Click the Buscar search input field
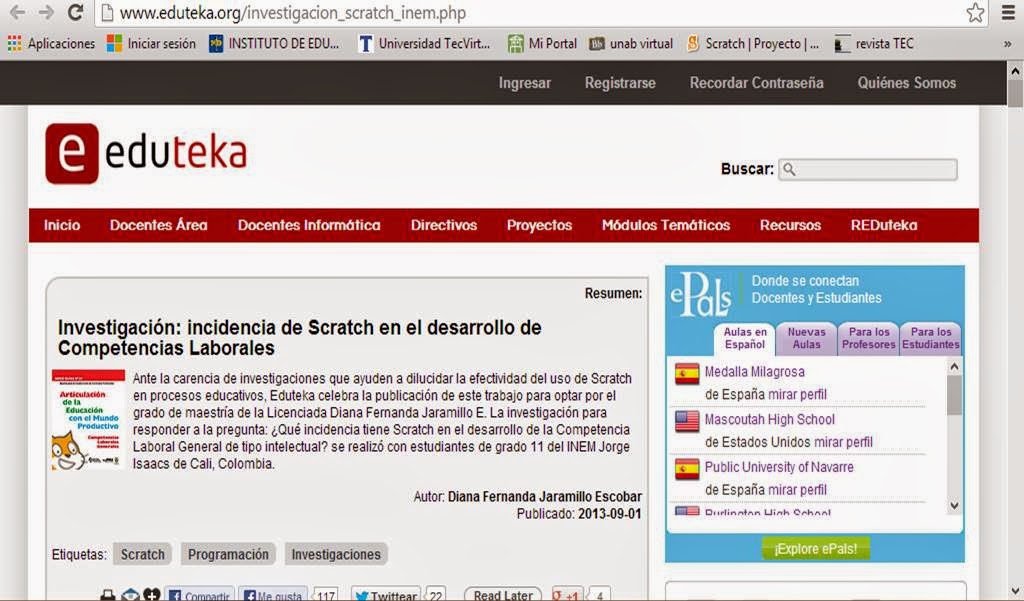Screen dimensions: 1024x601 tap(868, 170)
